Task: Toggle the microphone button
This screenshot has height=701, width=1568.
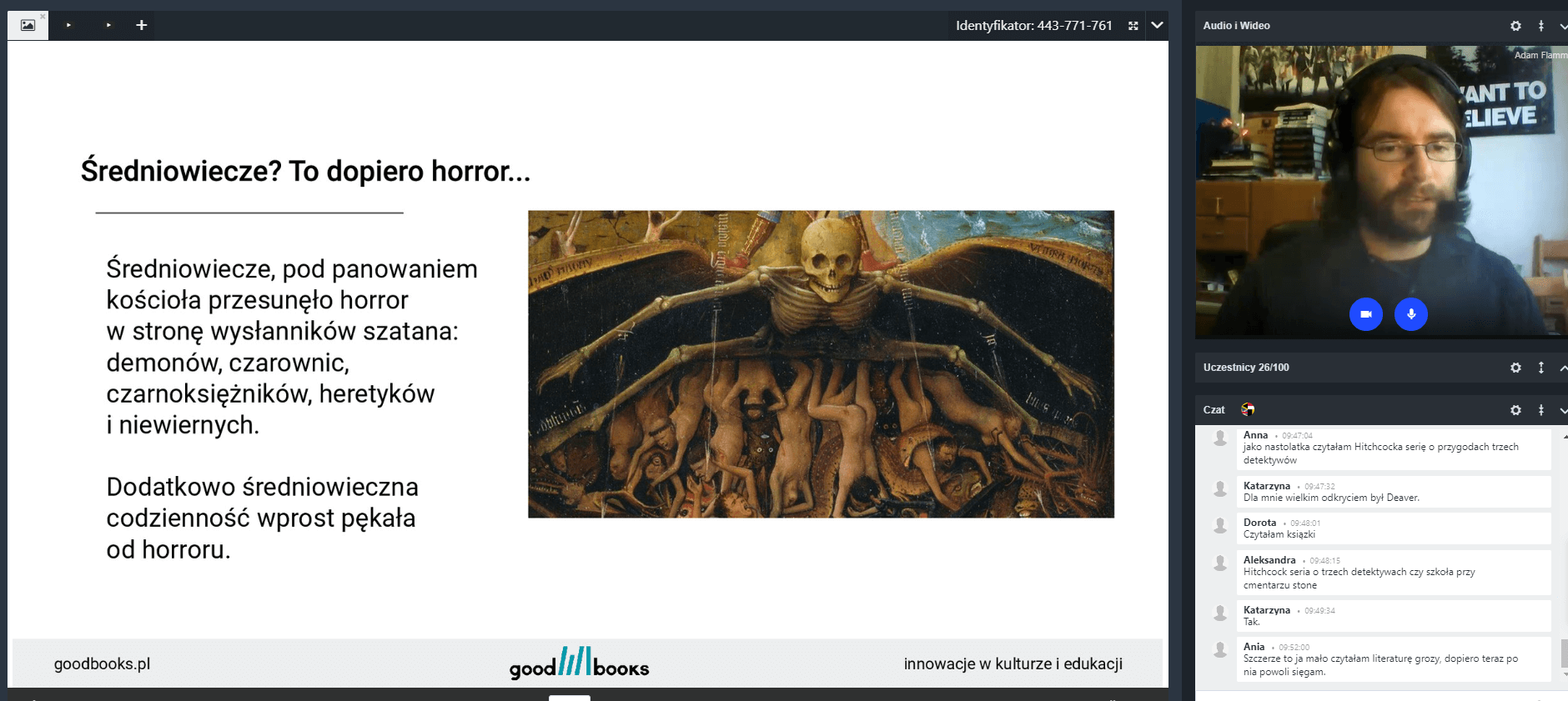Action: pyautogui.click(x=1411, y=314)
